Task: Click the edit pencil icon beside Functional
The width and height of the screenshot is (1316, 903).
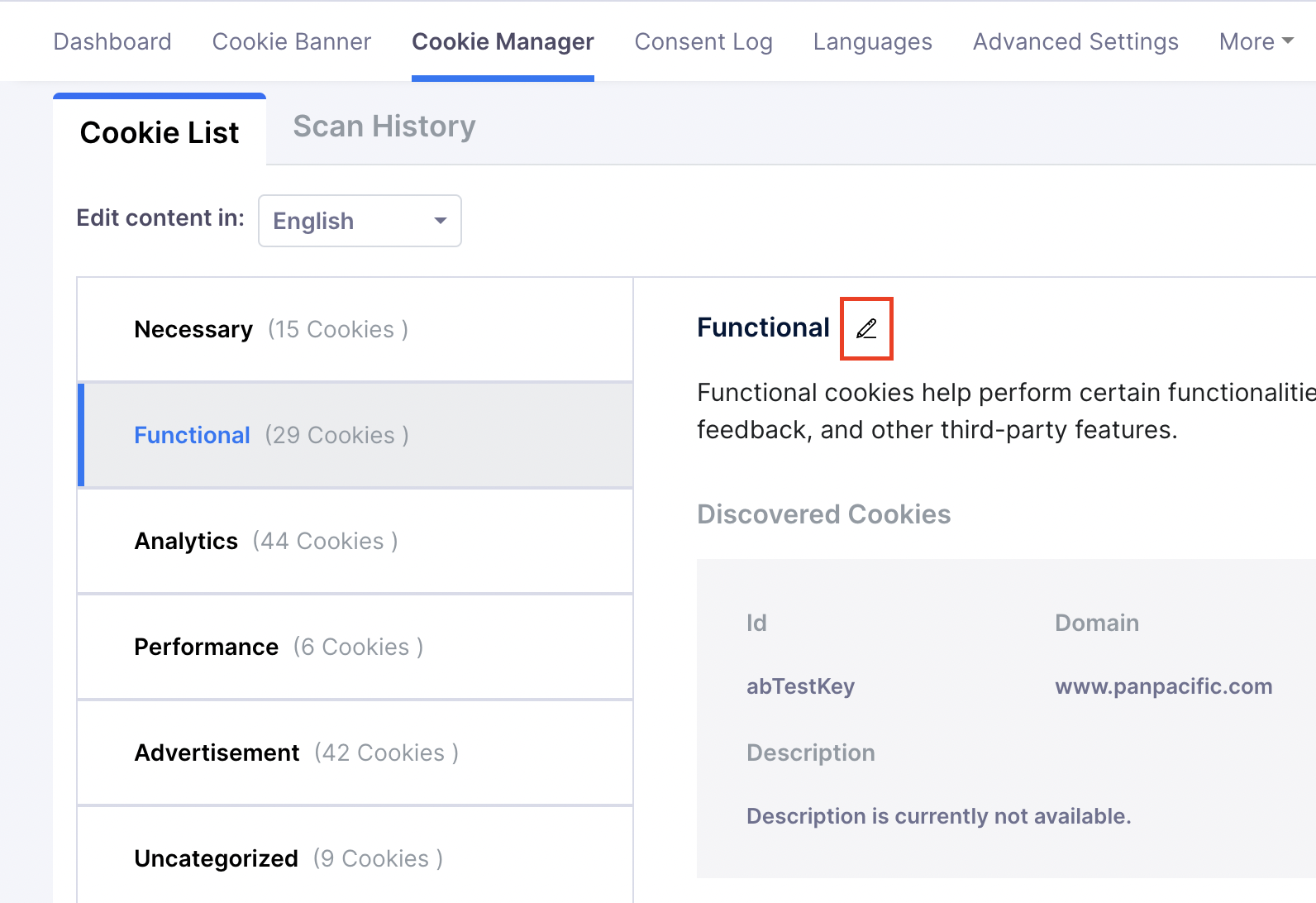Action: pyautogui.click(x=866, y=329)
